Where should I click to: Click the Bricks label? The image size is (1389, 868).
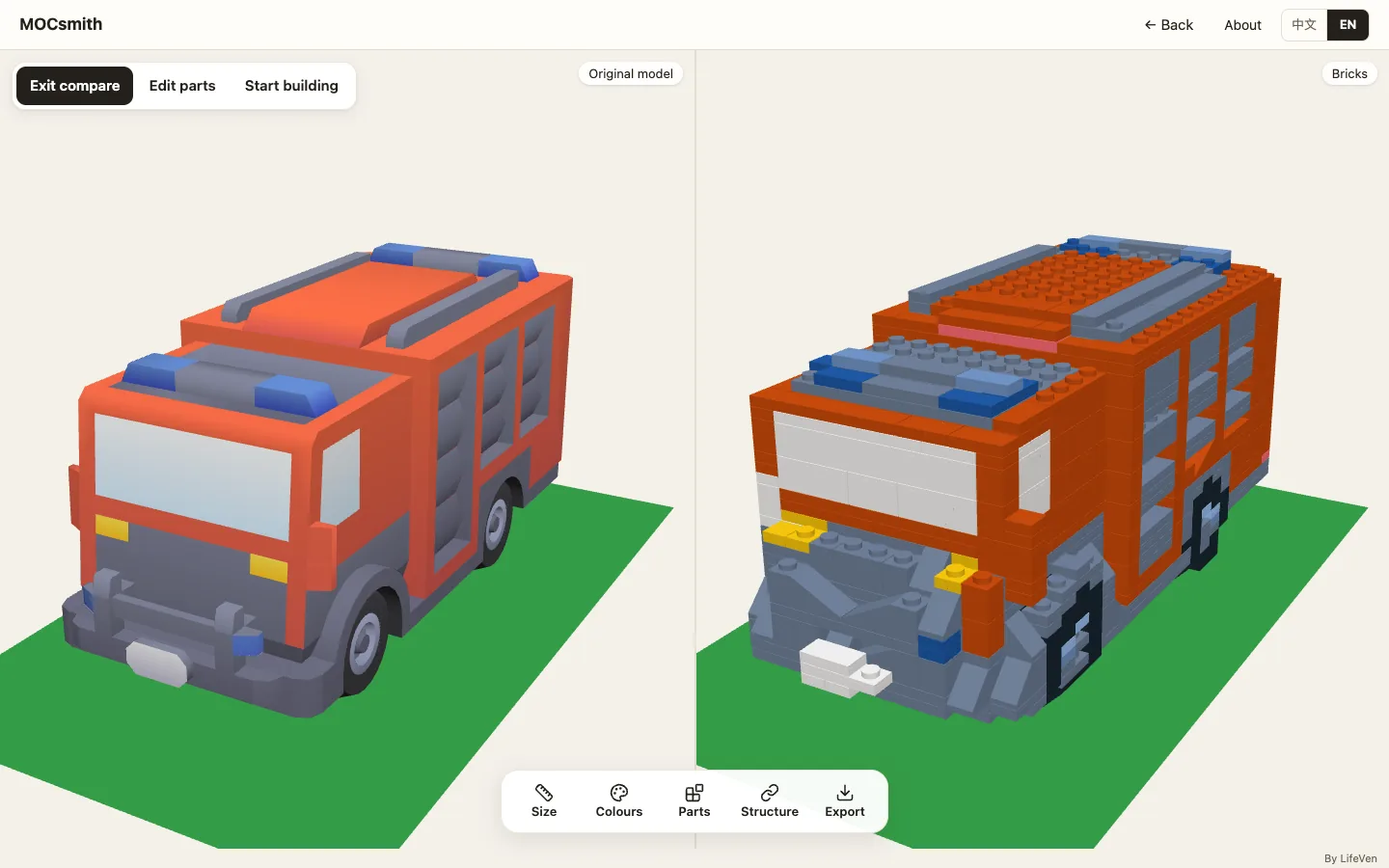(x=1349, y=73)
